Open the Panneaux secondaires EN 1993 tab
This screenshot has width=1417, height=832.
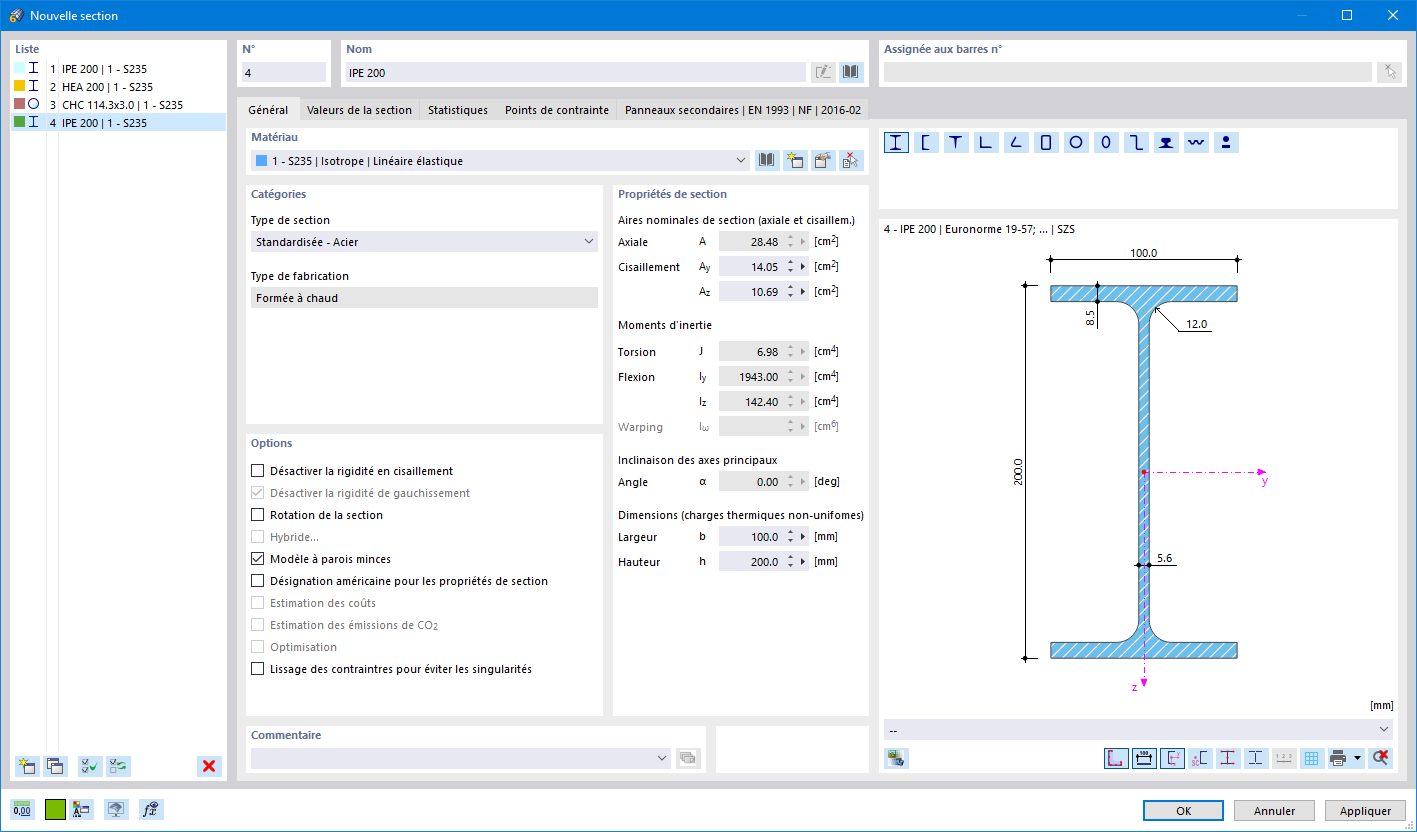pos(743,110)
